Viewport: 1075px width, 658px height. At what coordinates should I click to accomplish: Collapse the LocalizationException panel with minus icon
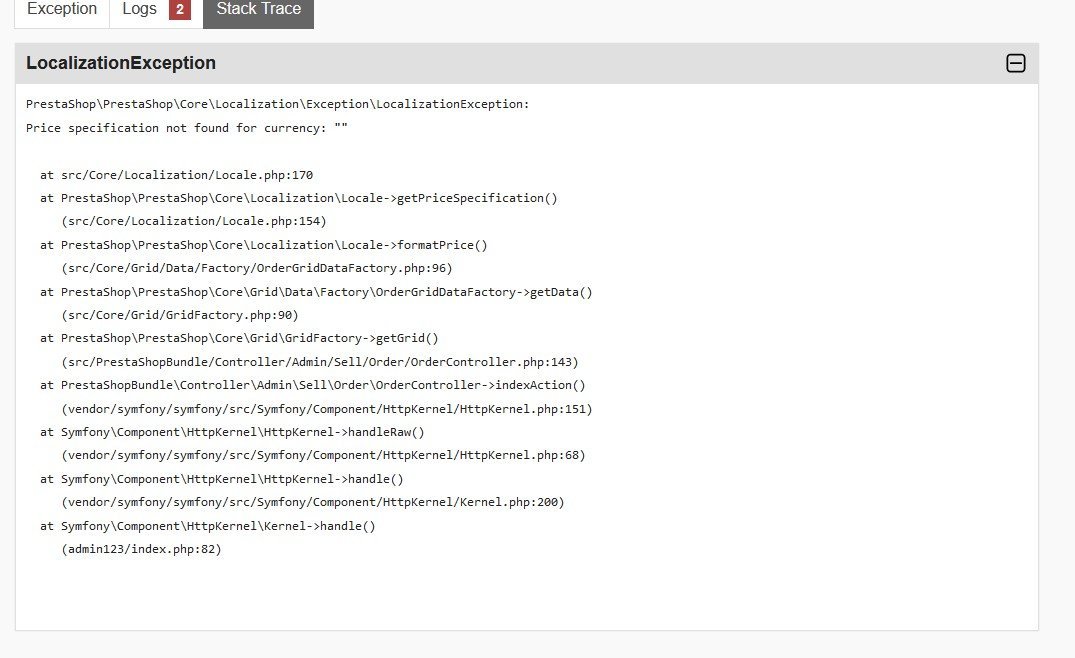(x=1015, y=63)
